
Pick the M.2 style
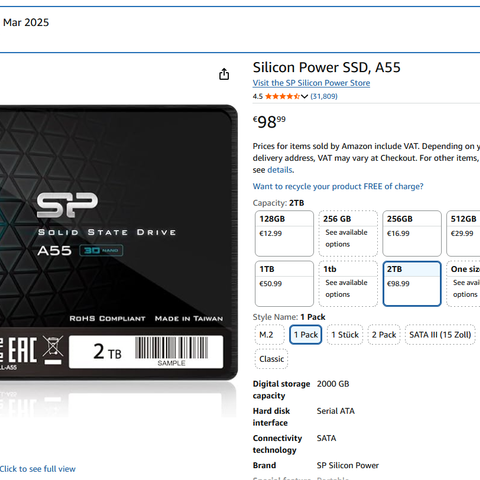click(269, 335)
